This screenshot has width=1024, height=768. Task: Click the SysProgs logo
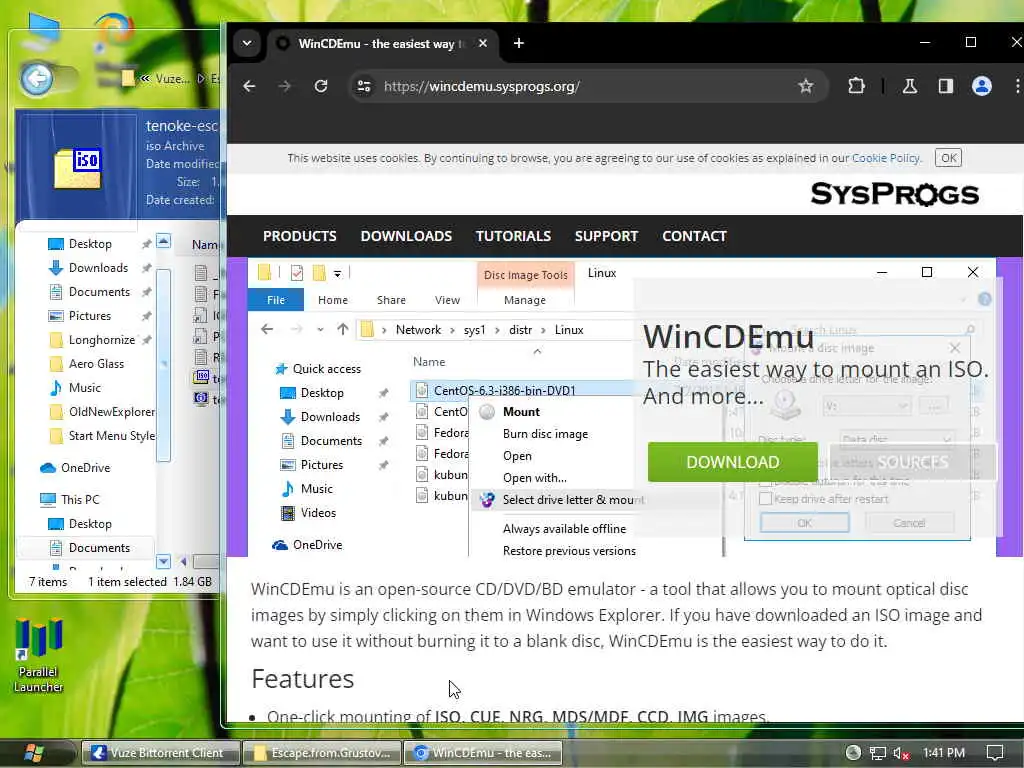[x=894, y=194]
